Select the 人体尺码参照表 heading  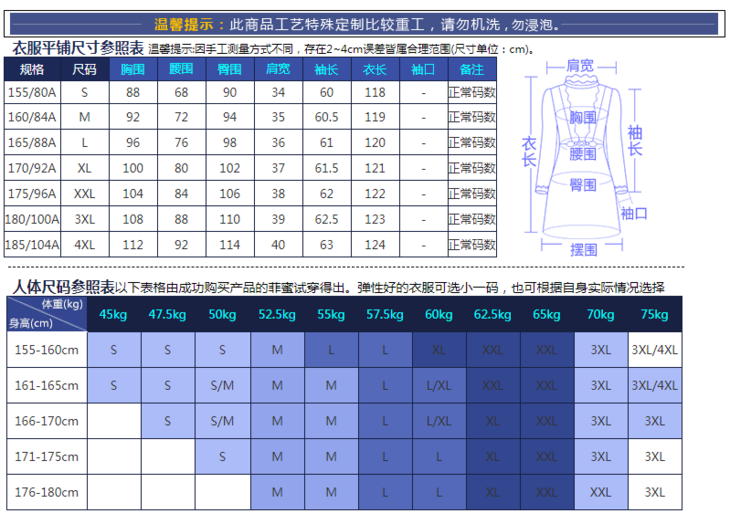pos(61,287)
